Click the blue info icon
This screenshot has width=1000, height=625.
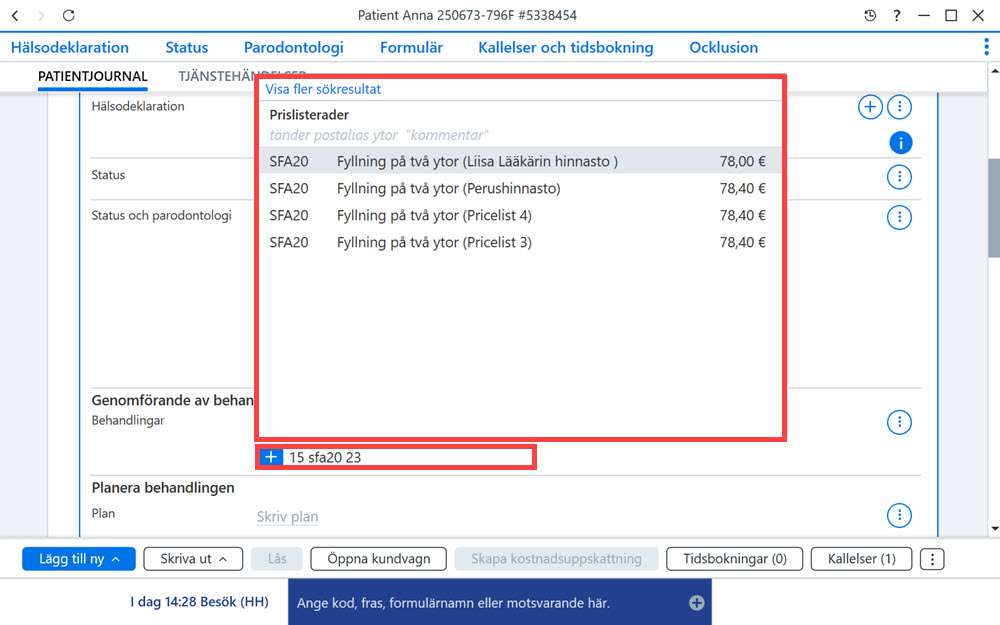pos(901,143)
